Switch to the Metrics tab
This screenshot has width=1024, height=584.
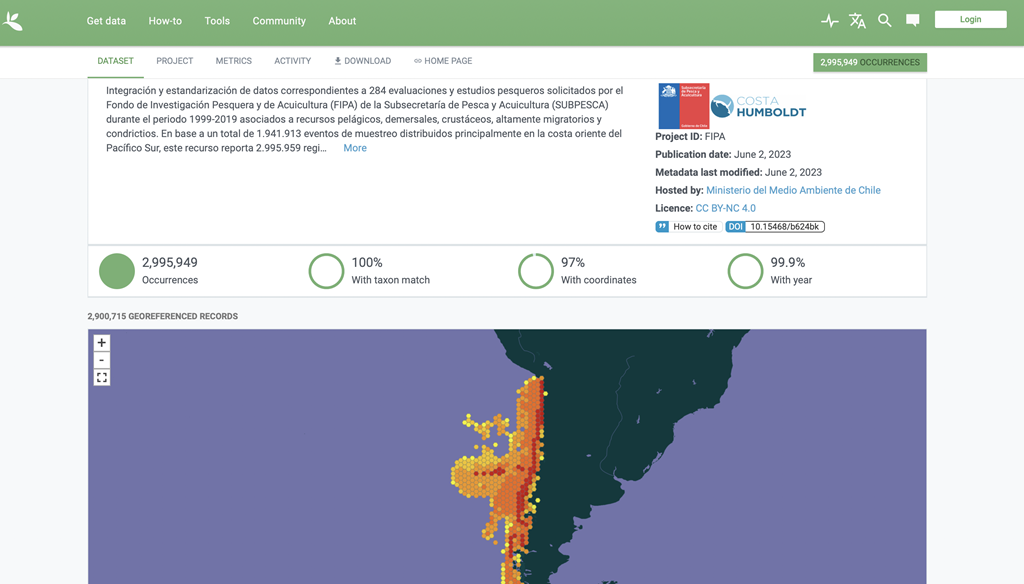click(234, 61)
